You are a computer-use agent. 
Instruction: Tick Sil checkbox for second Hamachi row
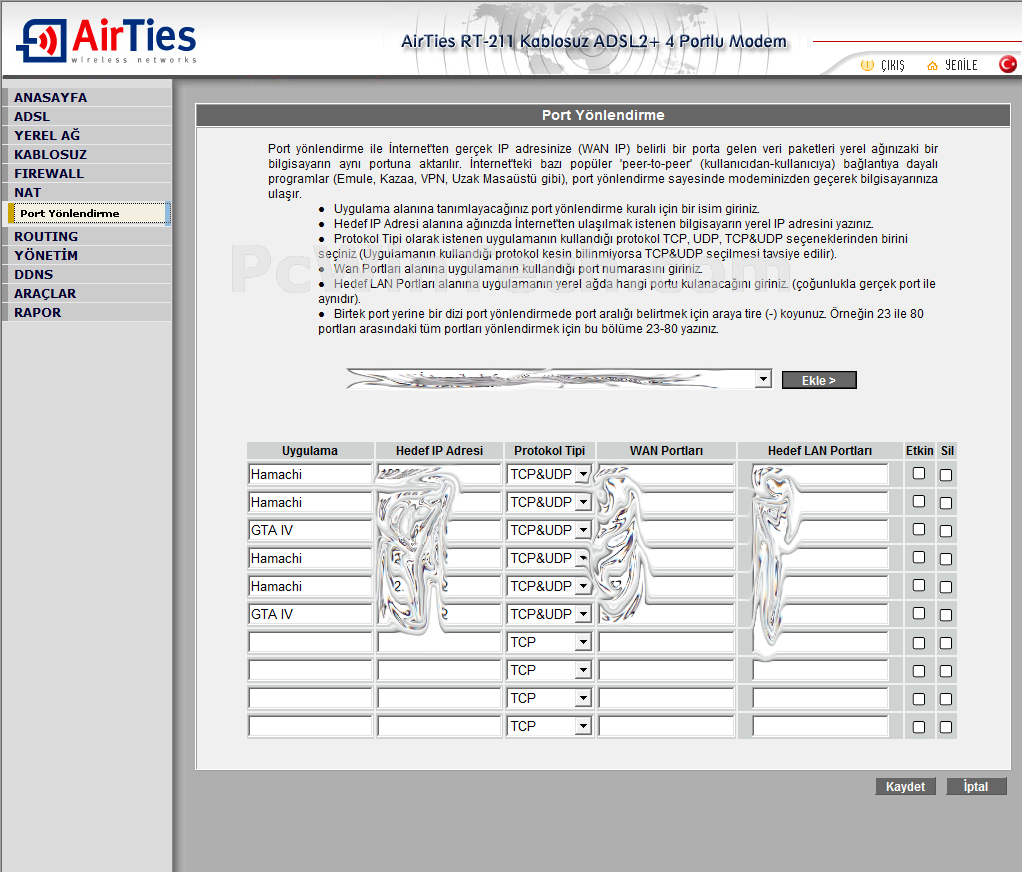(946, 503)
